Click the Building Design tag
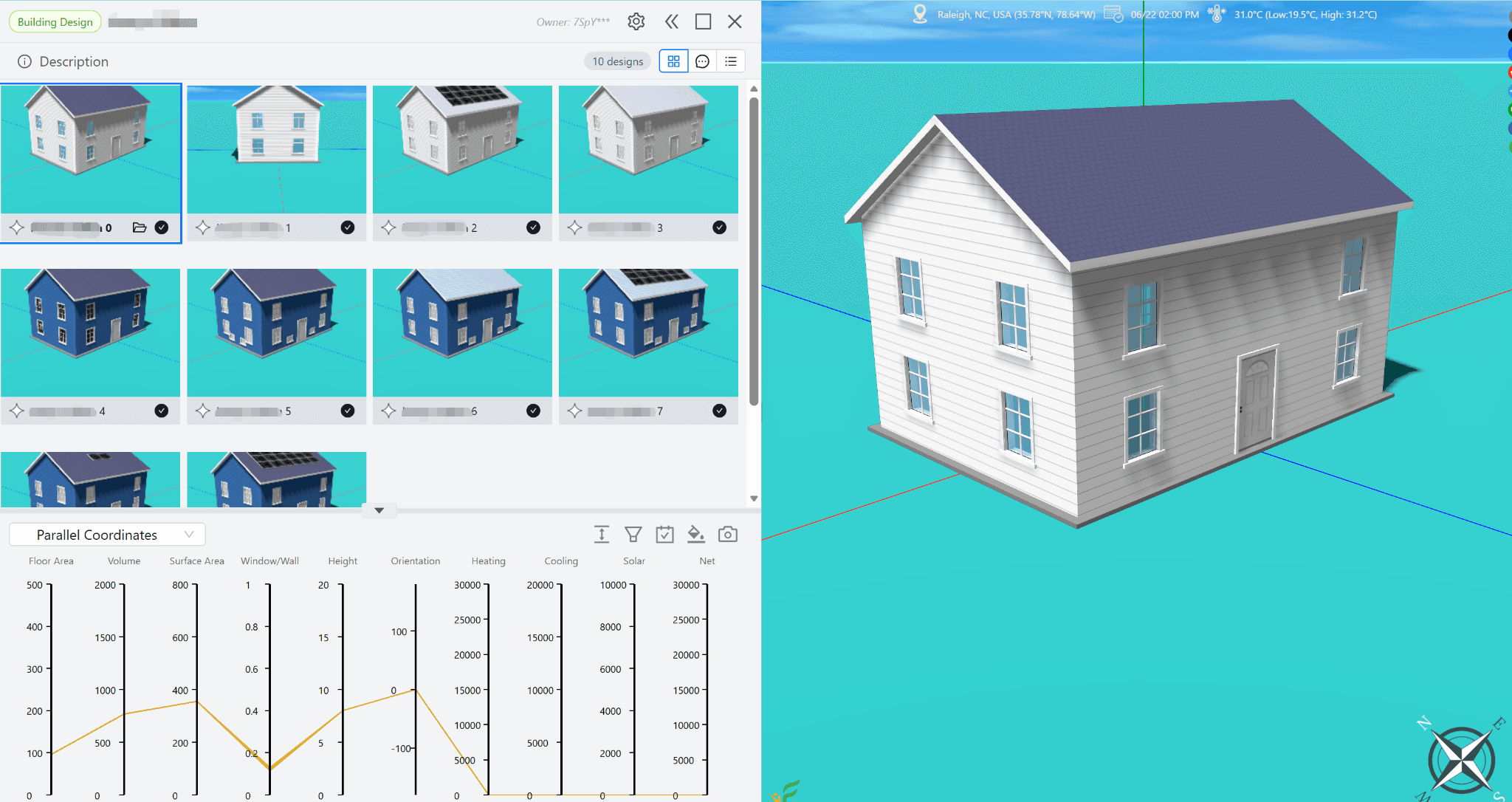This screenshot has height=802, width=1512. [55, 22]
